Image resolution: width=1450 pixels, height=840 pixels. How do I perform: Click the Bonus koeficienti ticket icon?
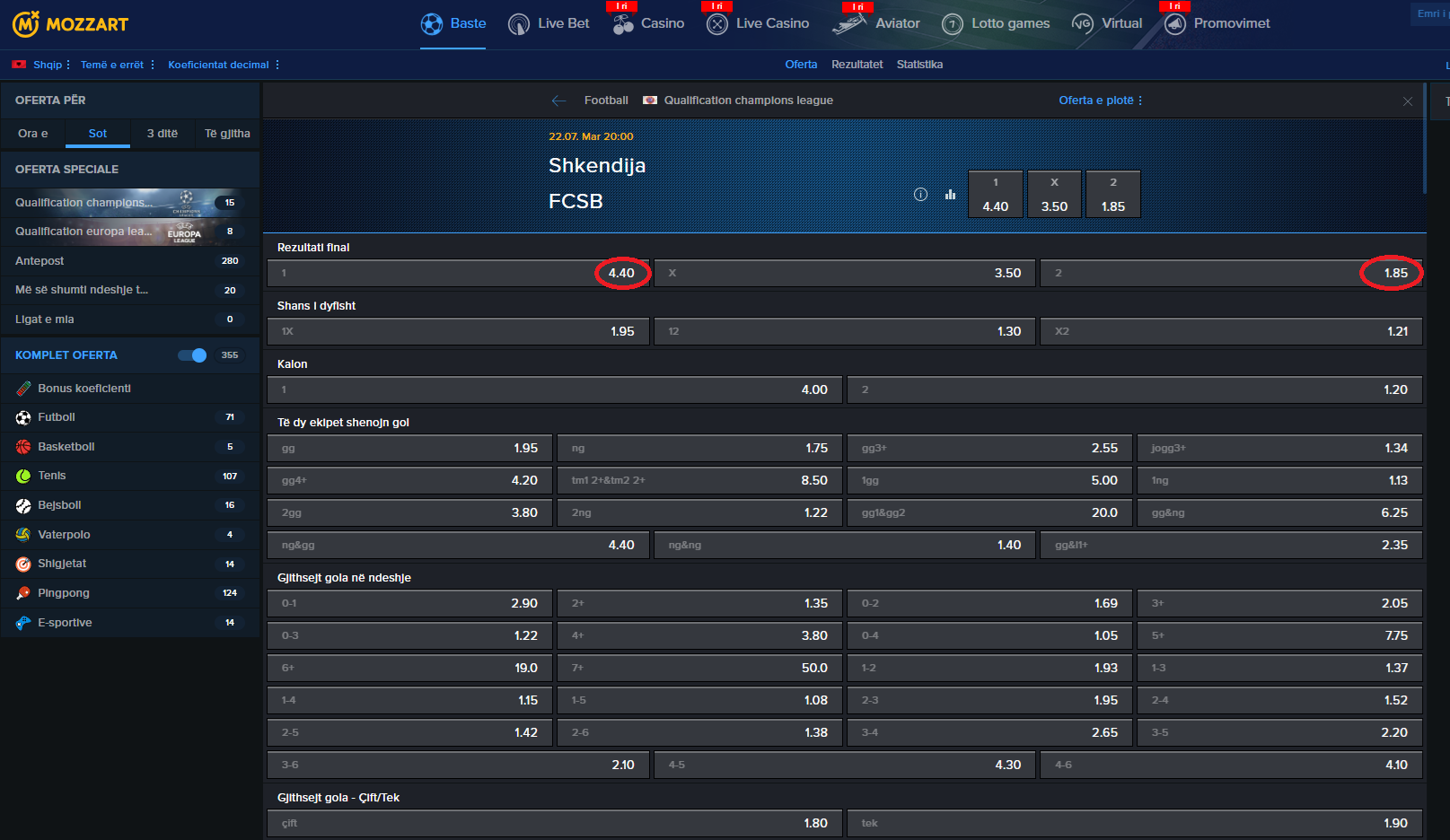23,389
